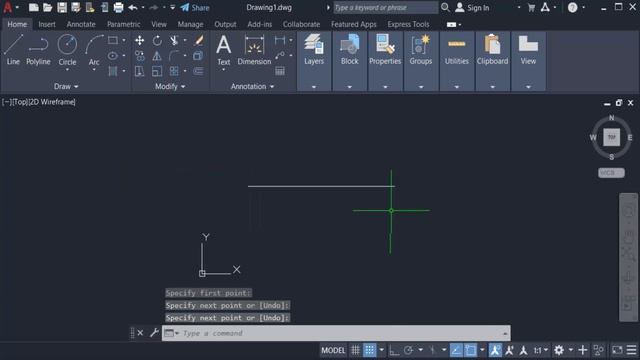The height and width of the screenshot is (360, 640).
Task: Toggle Object Snap Tracking
Action: (456, 350)
